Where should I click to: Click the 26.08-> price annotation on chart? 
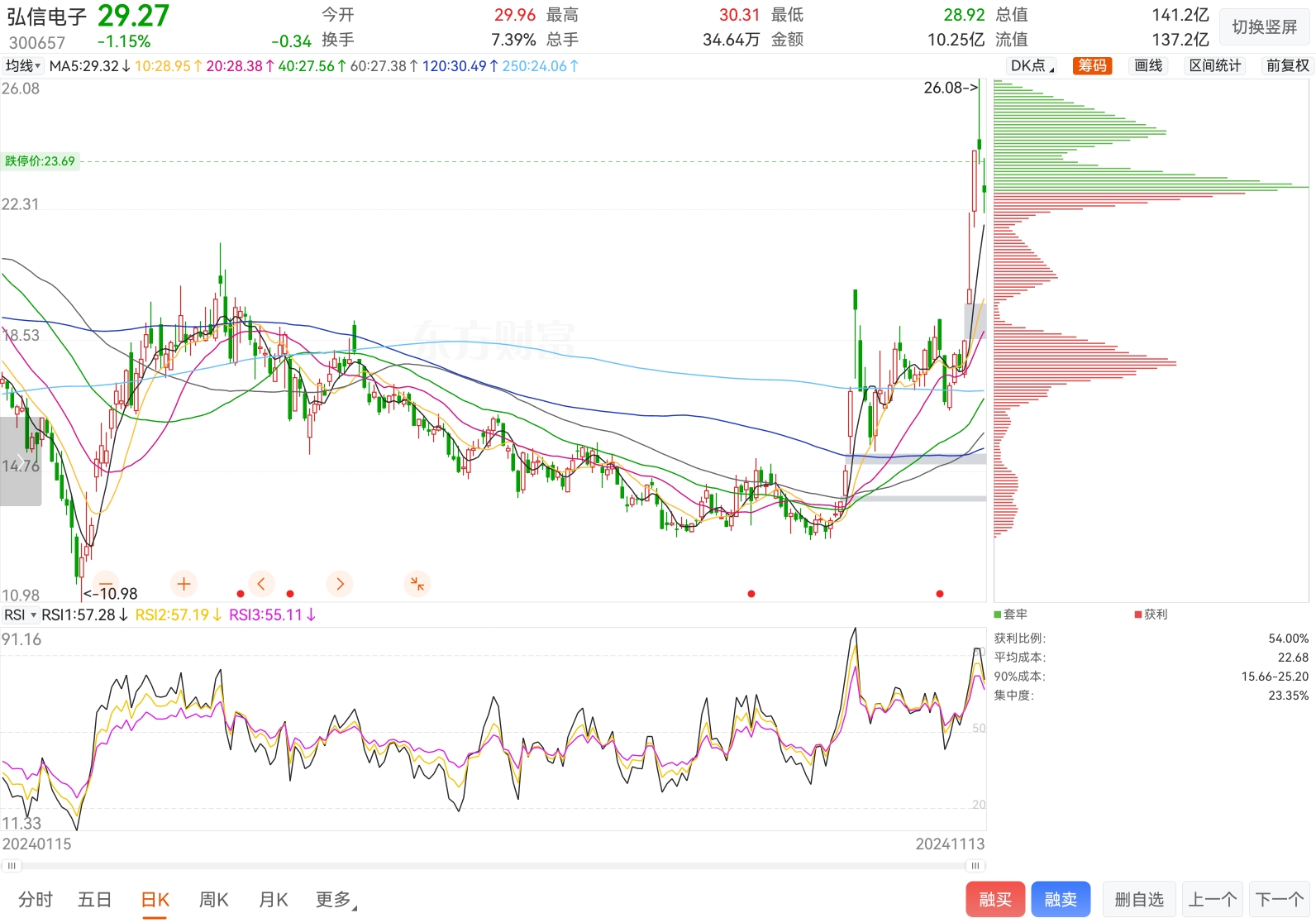951,88
